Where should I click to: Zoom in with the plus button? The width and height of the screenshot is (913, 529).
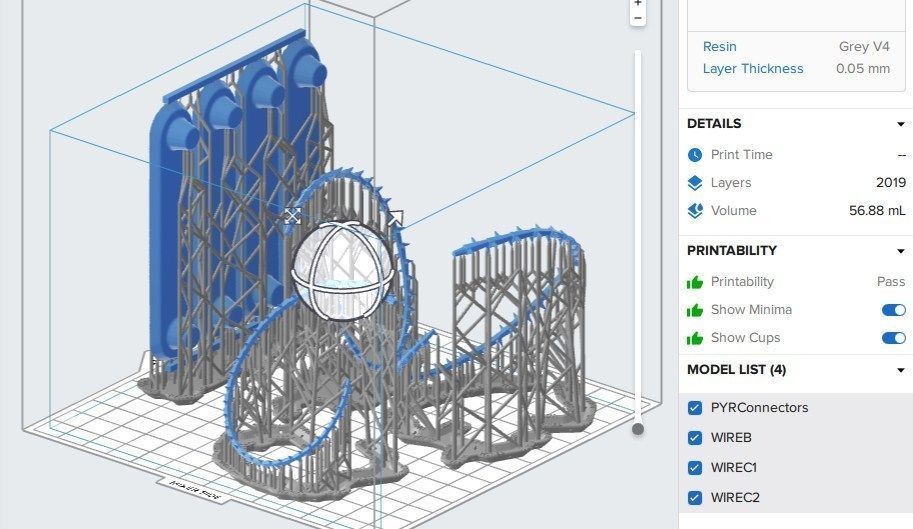tap(638, 3)
